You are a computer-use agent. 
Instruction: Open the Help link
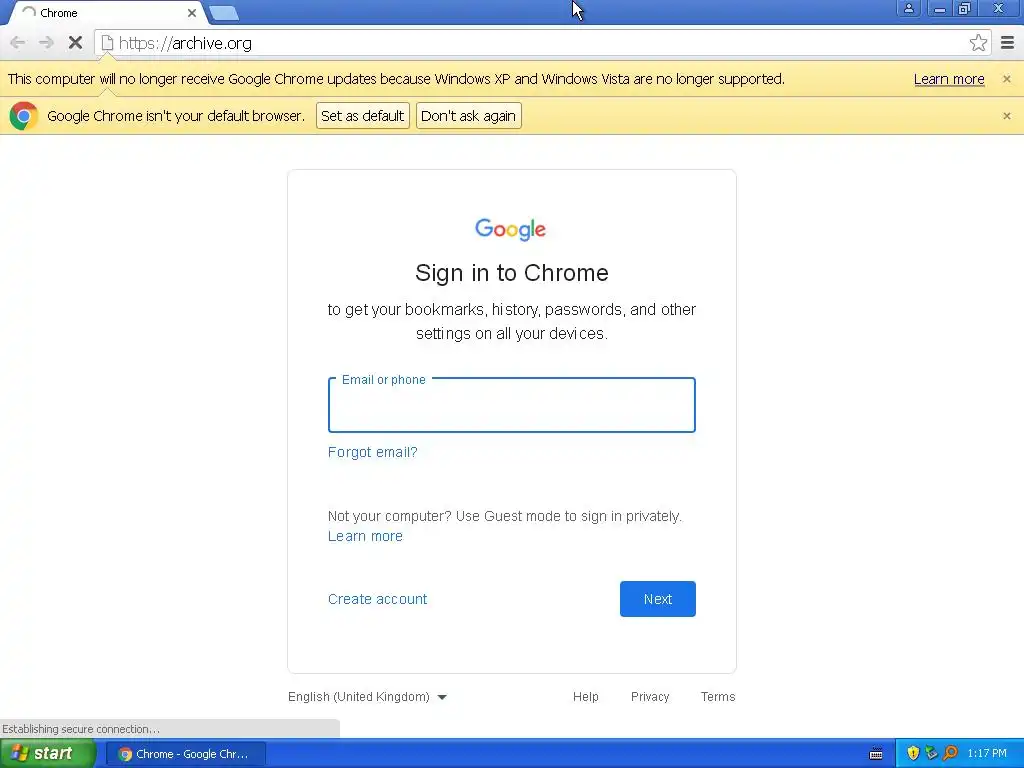click(585, 697)
